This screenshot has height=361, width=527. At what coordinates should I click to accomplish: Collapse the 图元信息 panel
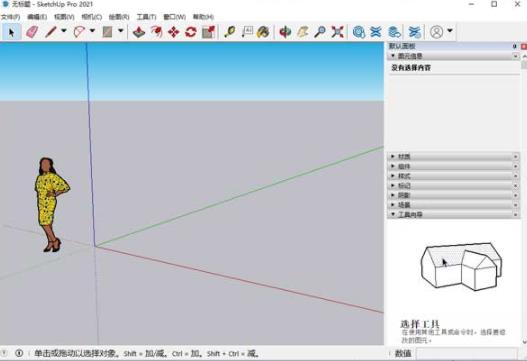[x=393, y=56]
